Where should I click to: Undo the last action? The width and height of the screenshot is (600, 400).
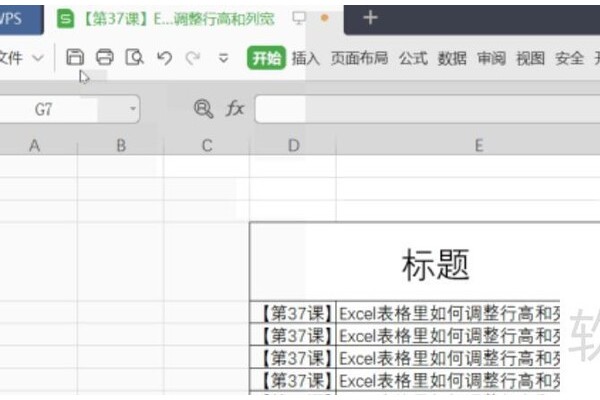(165, 58)
